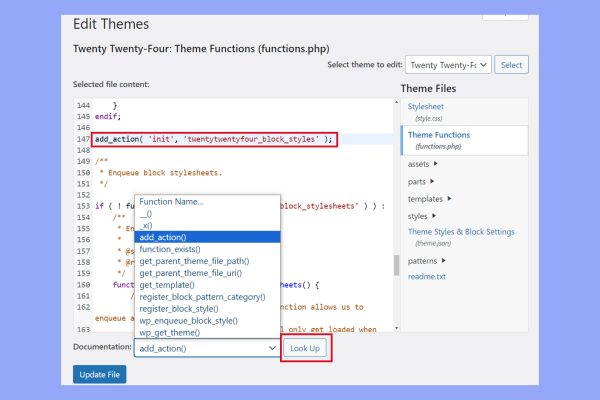Viewport: 600px width, 400px height.
Task: Open the Documentation function dropdown
Action: [208, 348]
